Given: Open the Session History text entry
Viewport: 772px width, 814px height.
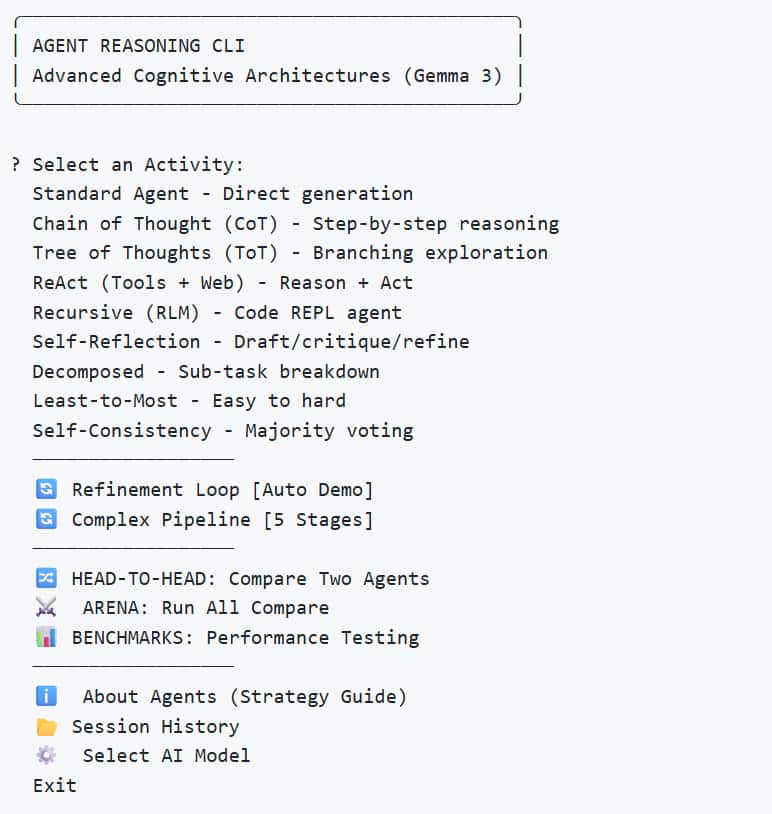Looking at the screenshot, I should coord(155,727).
